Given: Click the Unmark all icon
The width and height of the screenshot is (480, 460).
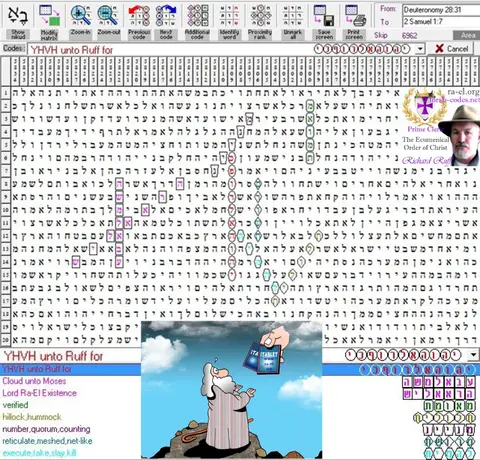Looking at the screenshot, I should tap(292, 16).
